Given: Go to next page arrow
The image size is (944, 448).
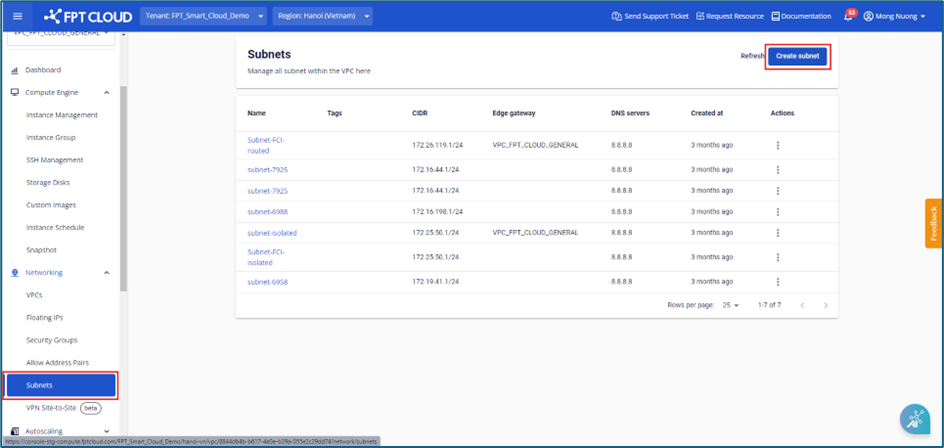Looking at the screenshot, I should click(825, 305).
